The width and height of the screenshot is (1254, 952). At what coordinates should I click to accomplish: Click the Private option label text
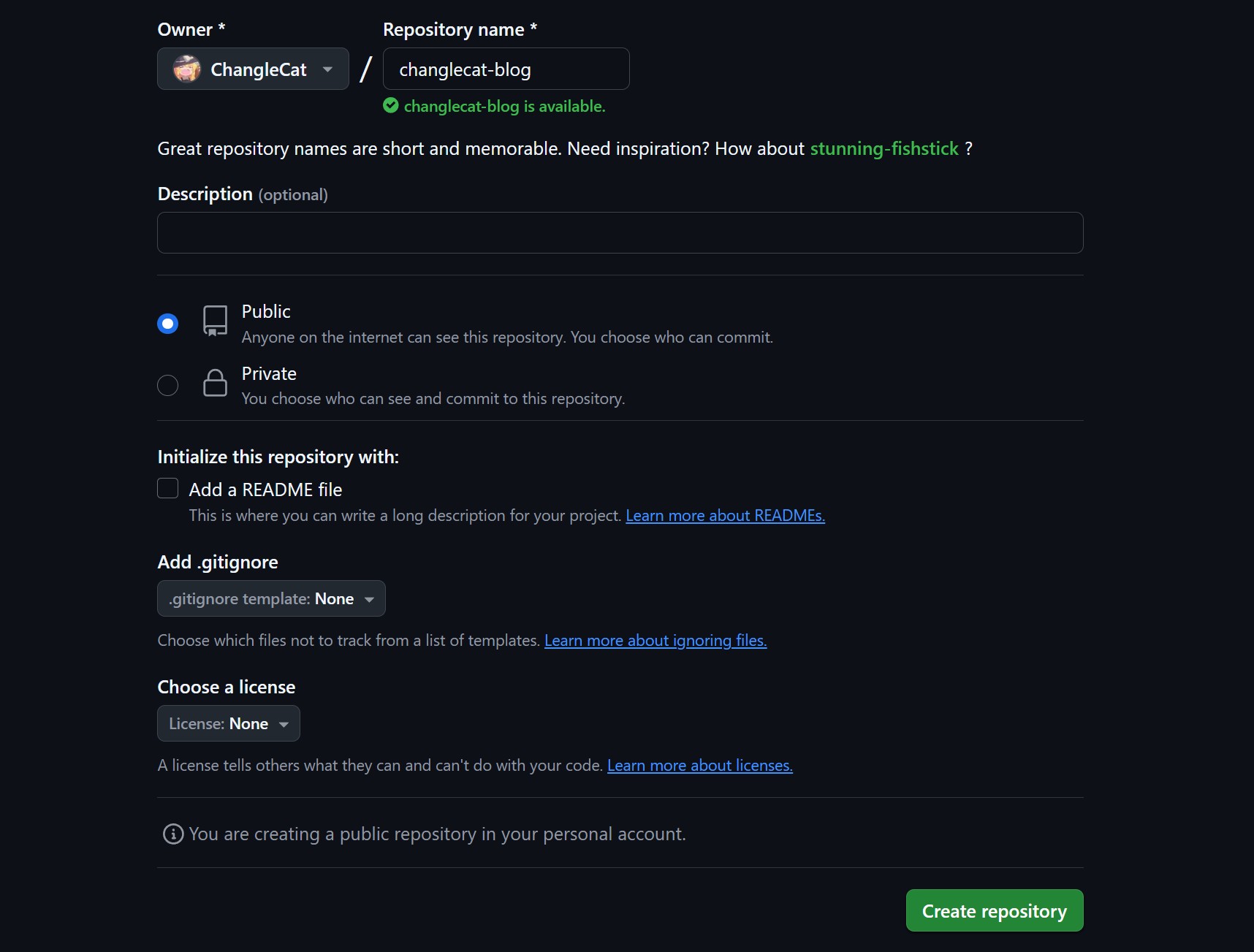click(269, 373)
